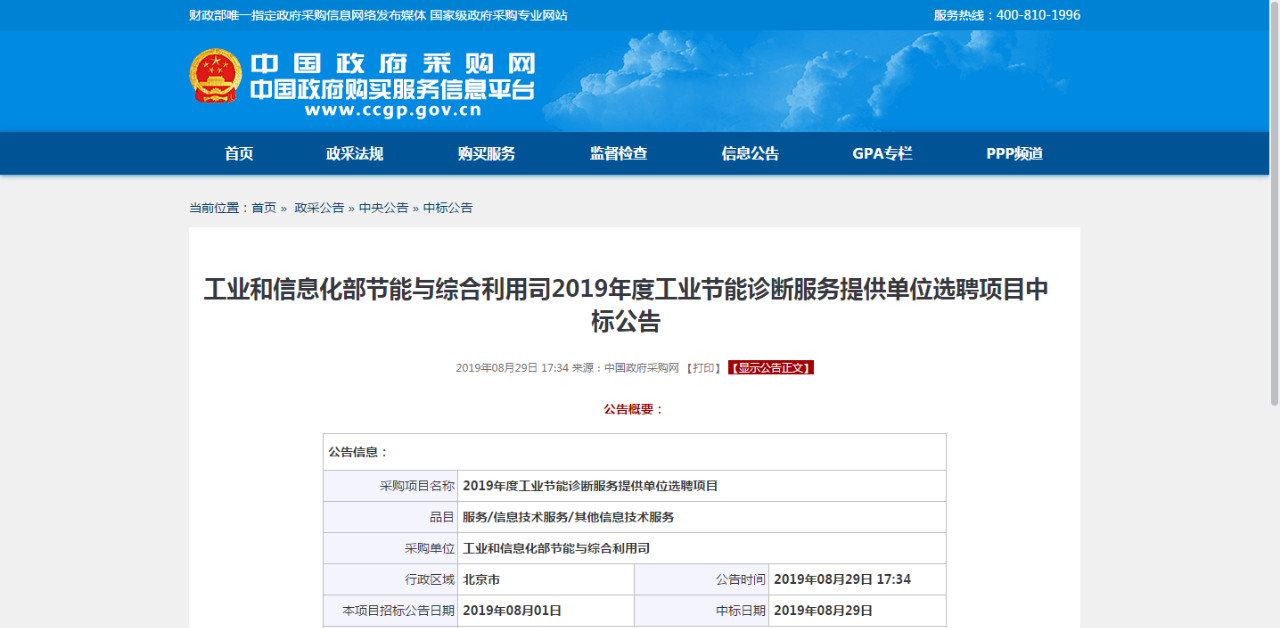The image size is (1280, 628).
Task: Click the 采购项目名称 label cell
Action: [x=391, y=486]
